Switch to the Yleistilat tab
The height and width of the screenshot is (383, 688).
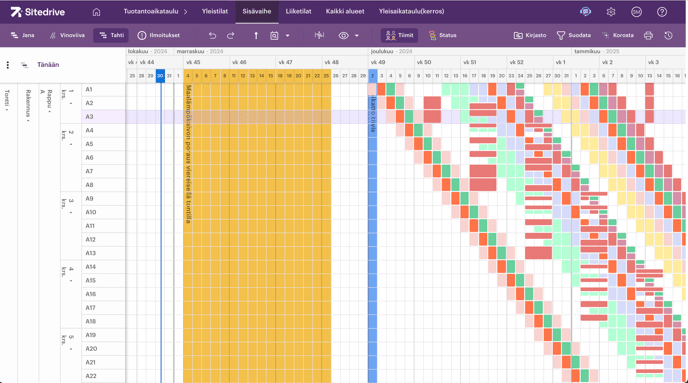pyautogui.click(x=215, y=12)
